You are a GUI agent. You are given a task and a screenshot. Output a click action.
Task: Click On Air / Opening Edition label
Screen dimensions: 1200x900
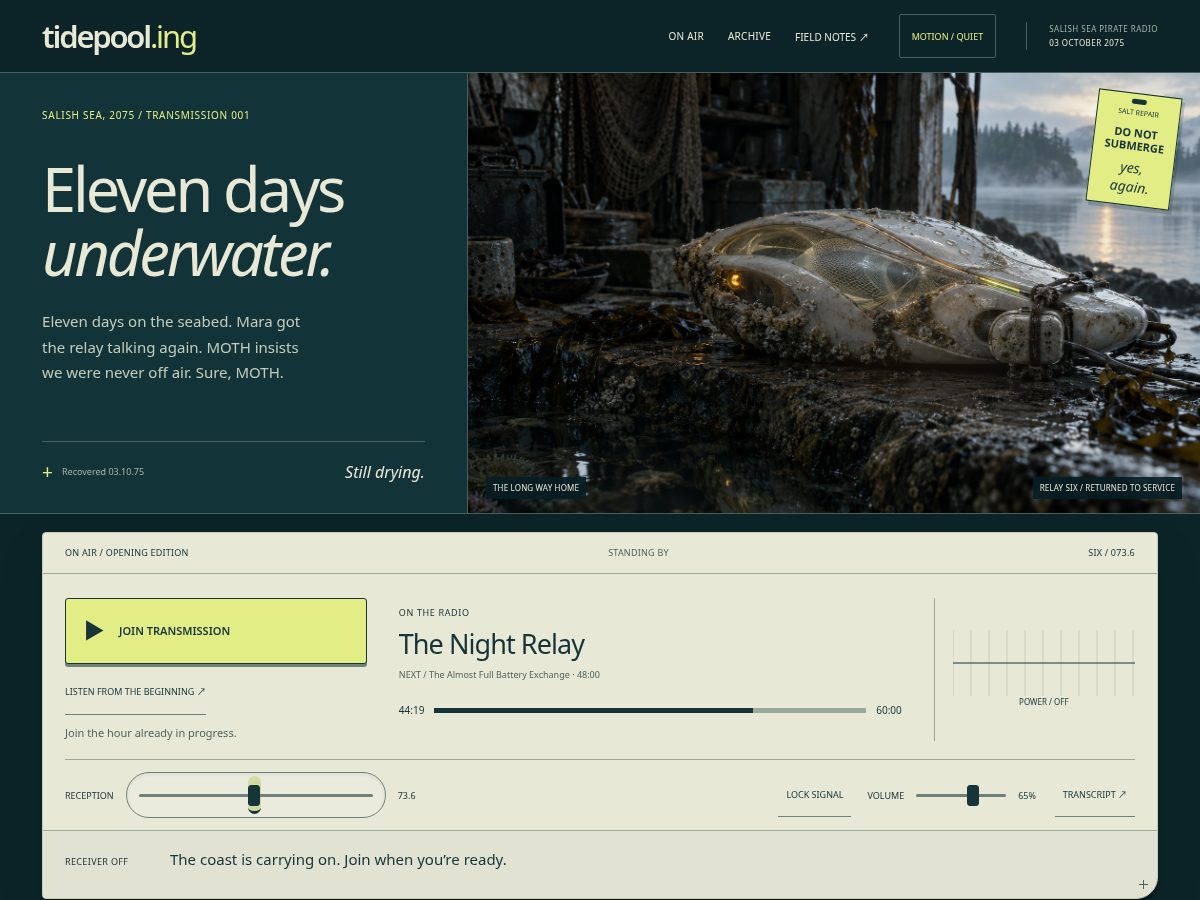pyautogui.click(x=127, y=553)
